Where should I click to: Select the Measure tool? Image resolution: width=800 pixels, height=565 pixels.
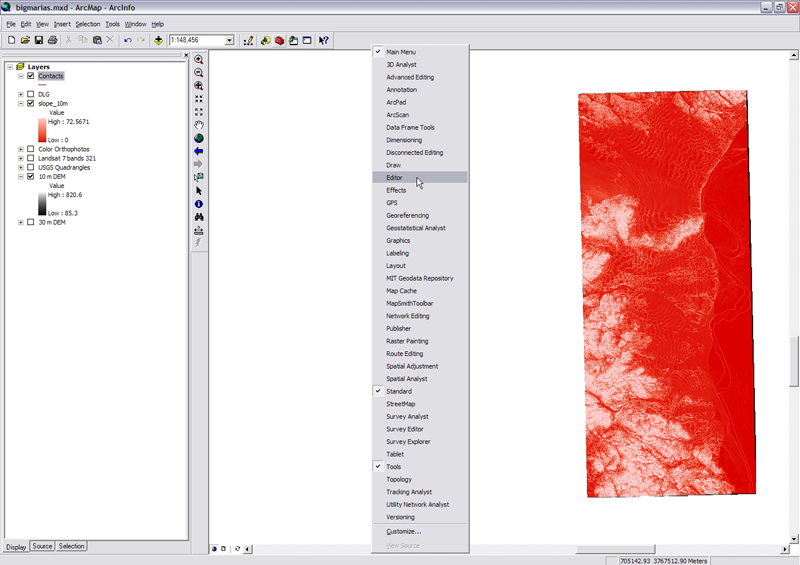(x=199, y=230)
